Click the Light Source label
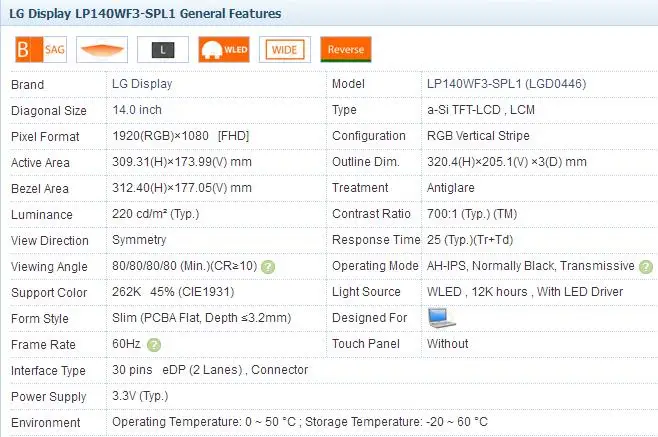Viewport: 658px width, 437px height. click(366, 292)
